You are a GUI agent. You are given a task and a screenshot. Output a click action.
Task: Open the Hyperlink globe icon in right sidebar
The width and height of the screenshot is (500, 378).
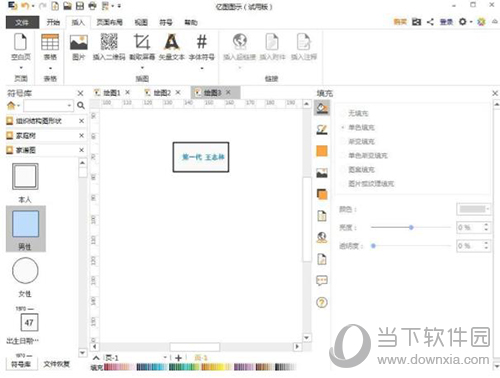pos(322,237)
